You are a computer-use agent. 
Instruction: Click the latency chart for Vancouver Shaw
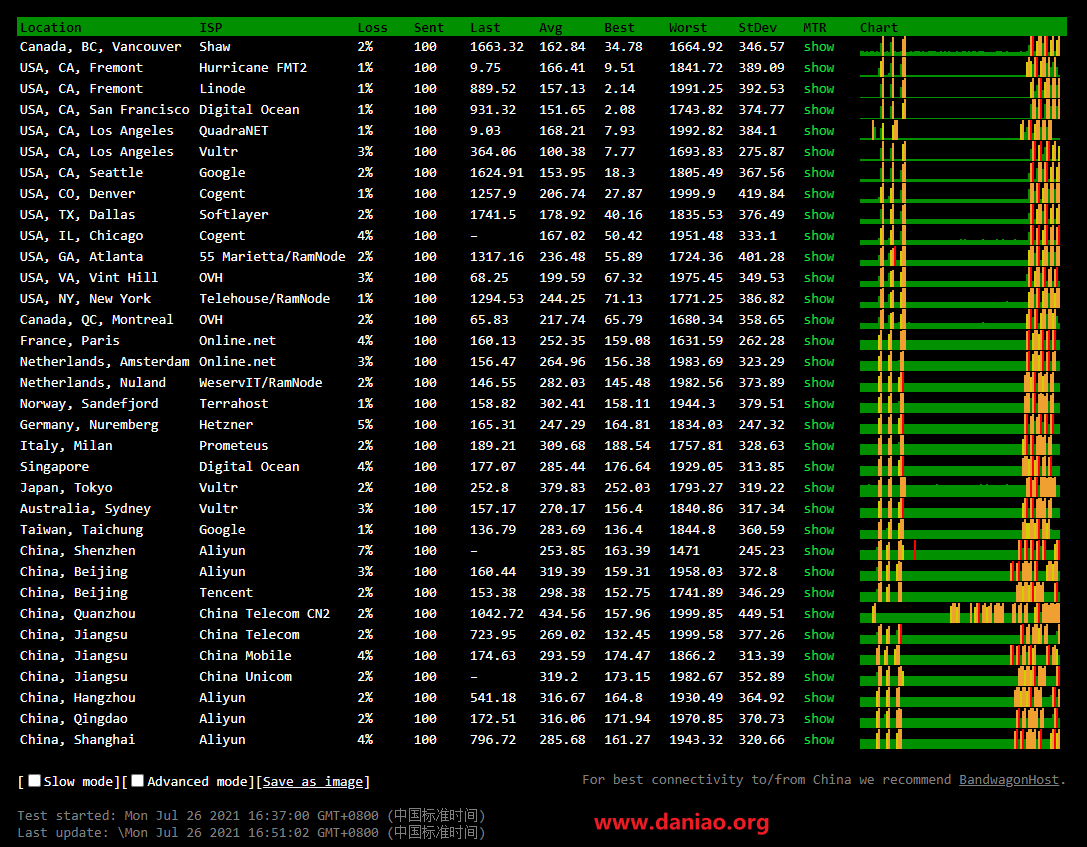point(960,46)
